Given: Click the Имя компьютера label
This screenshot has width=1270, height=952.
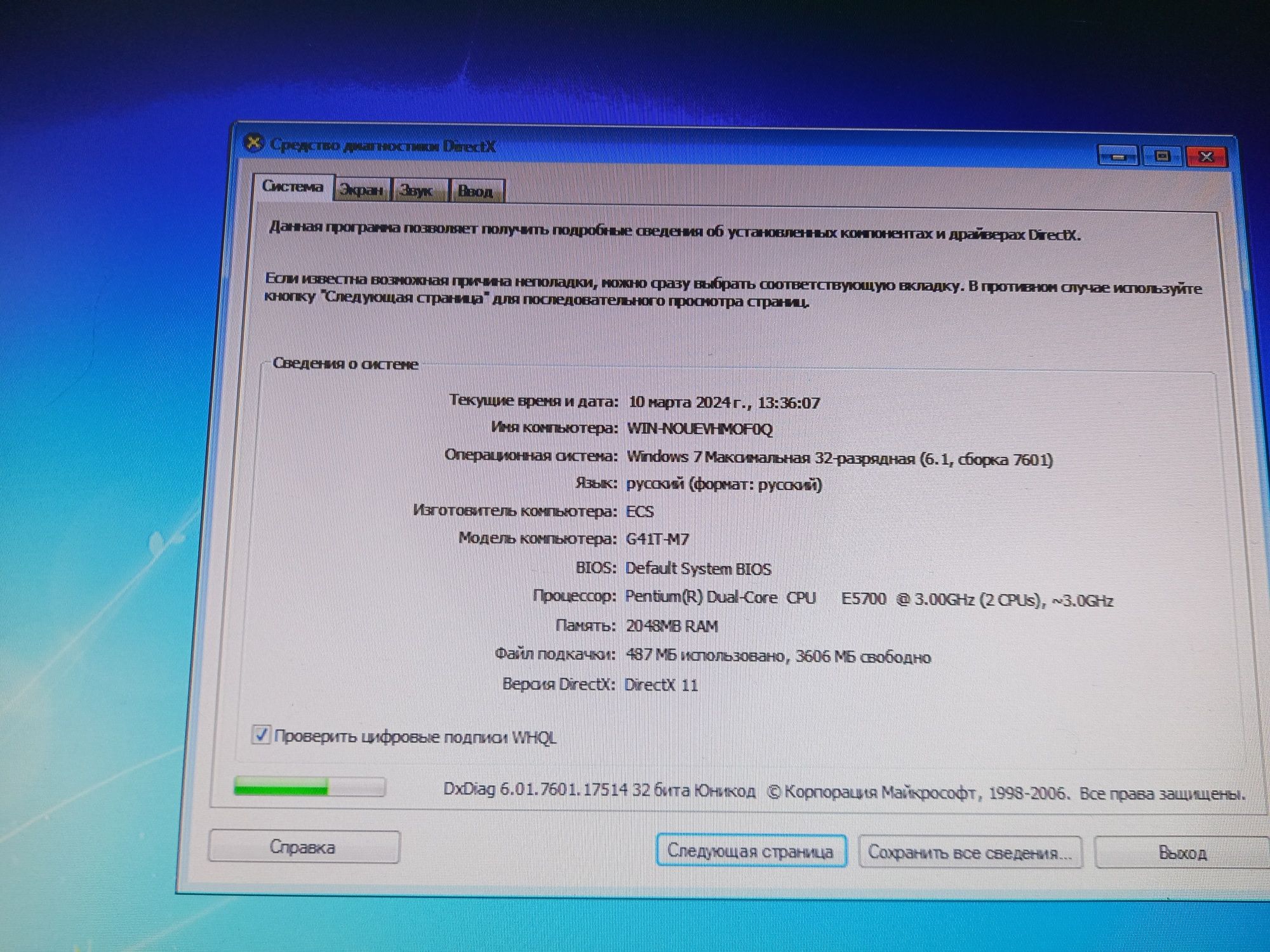Looking at the screenshot, I should pos(554,428).
